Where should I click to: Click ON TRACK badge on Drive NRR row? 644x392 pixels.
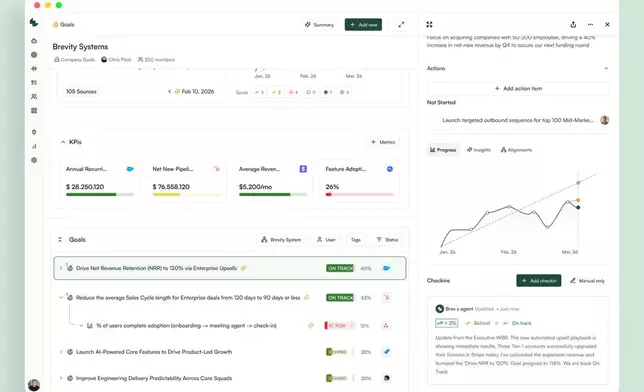(x=340, y=268)
